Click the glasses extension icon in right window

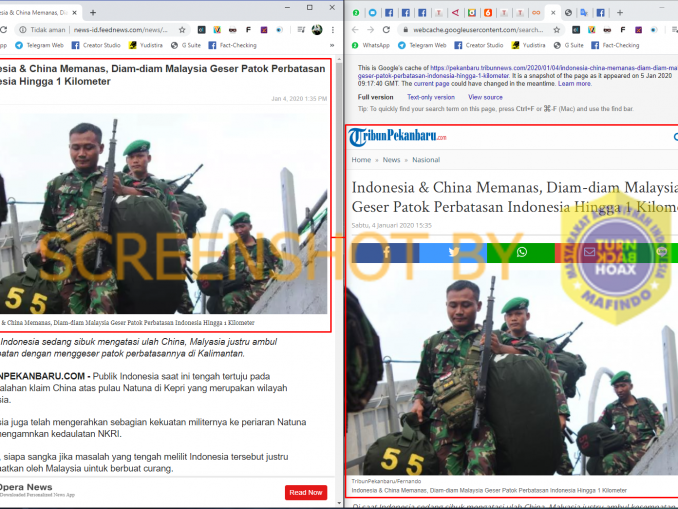[607, 30]
